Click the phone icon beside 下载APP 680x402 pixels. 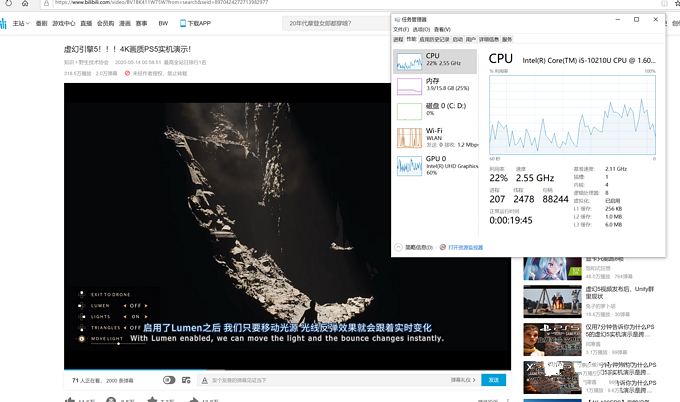(183, 23)
